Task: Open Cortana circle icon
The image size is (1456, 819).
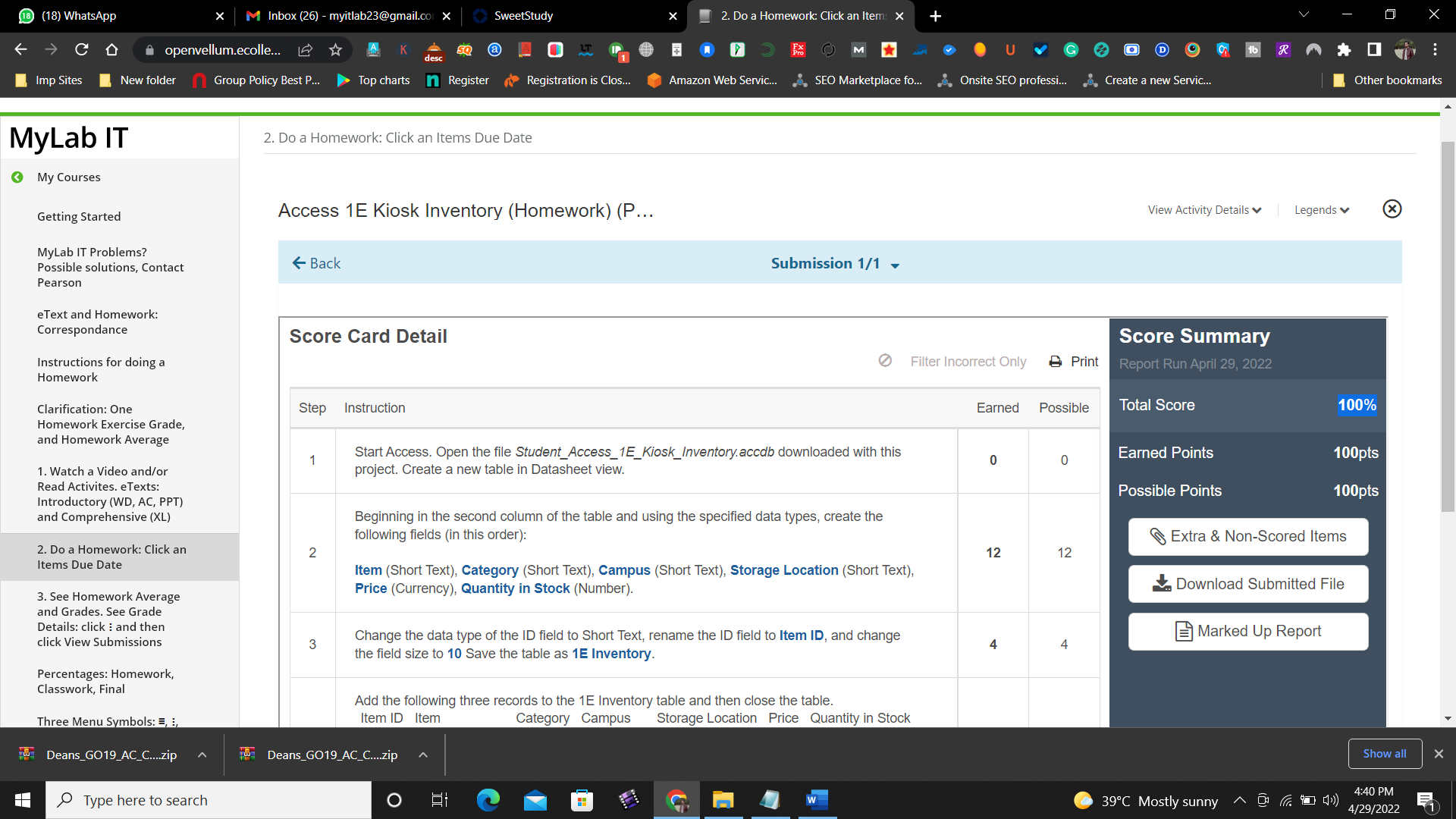Action: click(394, 800)
